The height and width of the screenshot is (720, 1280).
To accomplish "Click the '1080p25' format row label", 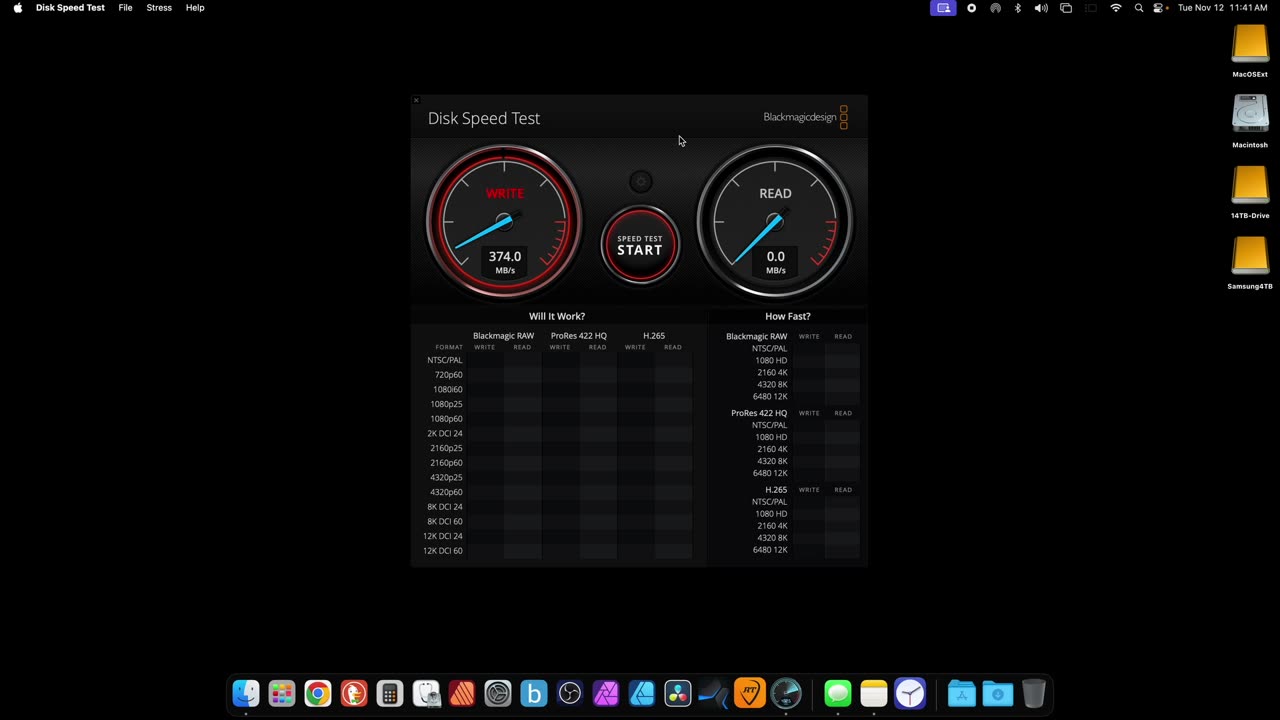I will pos(447,404).
